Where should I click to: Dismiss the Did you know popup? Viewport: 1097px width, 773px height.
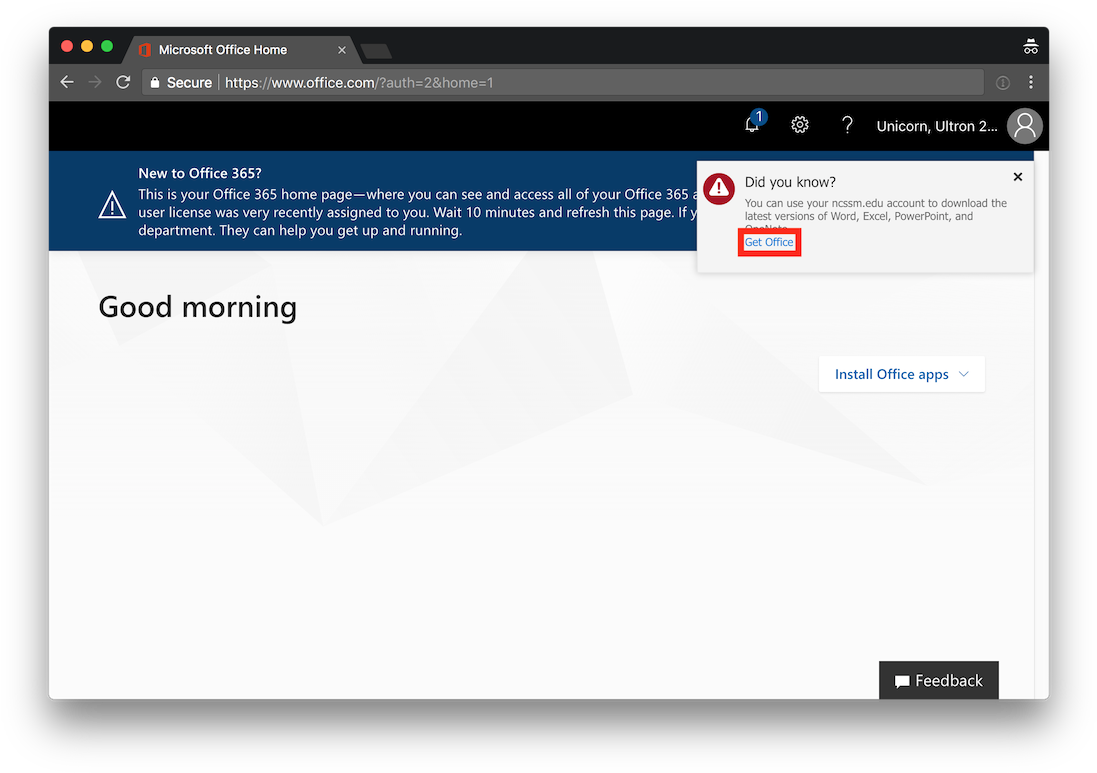1017,177
